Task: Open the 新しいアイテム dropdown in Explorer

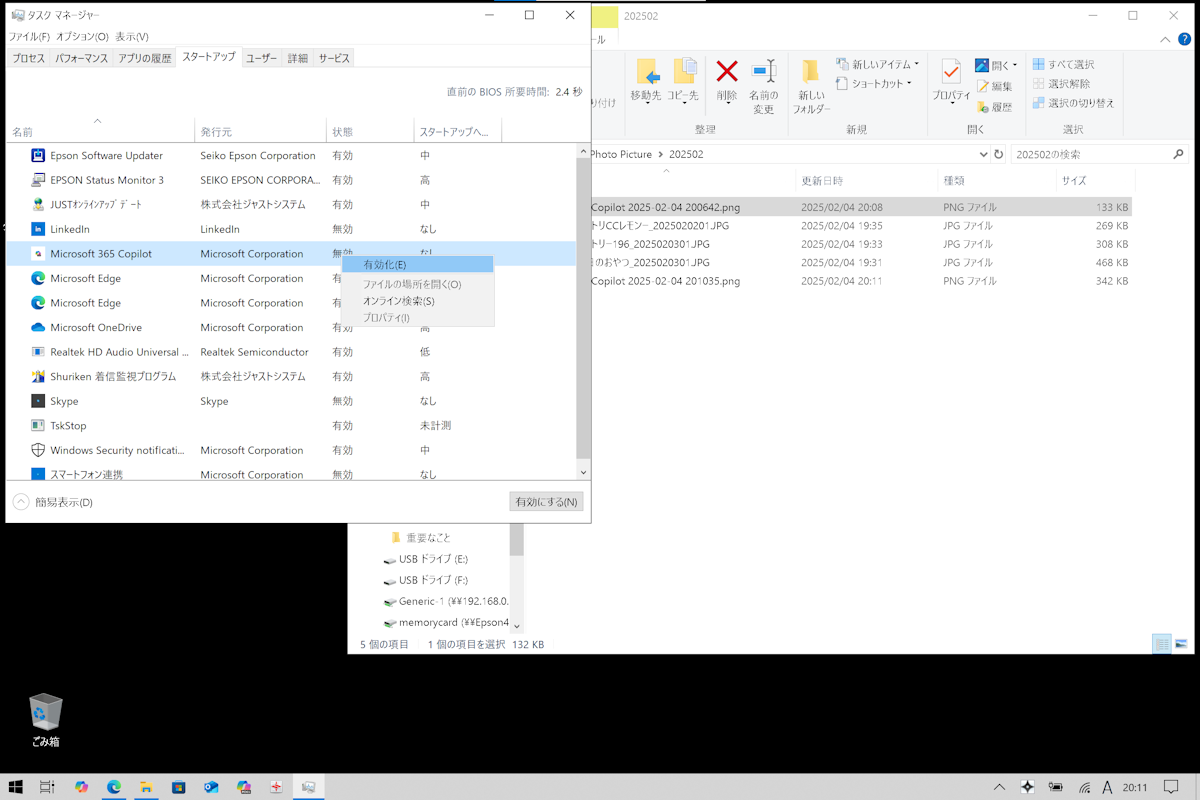Action: [x=877, y=65]
